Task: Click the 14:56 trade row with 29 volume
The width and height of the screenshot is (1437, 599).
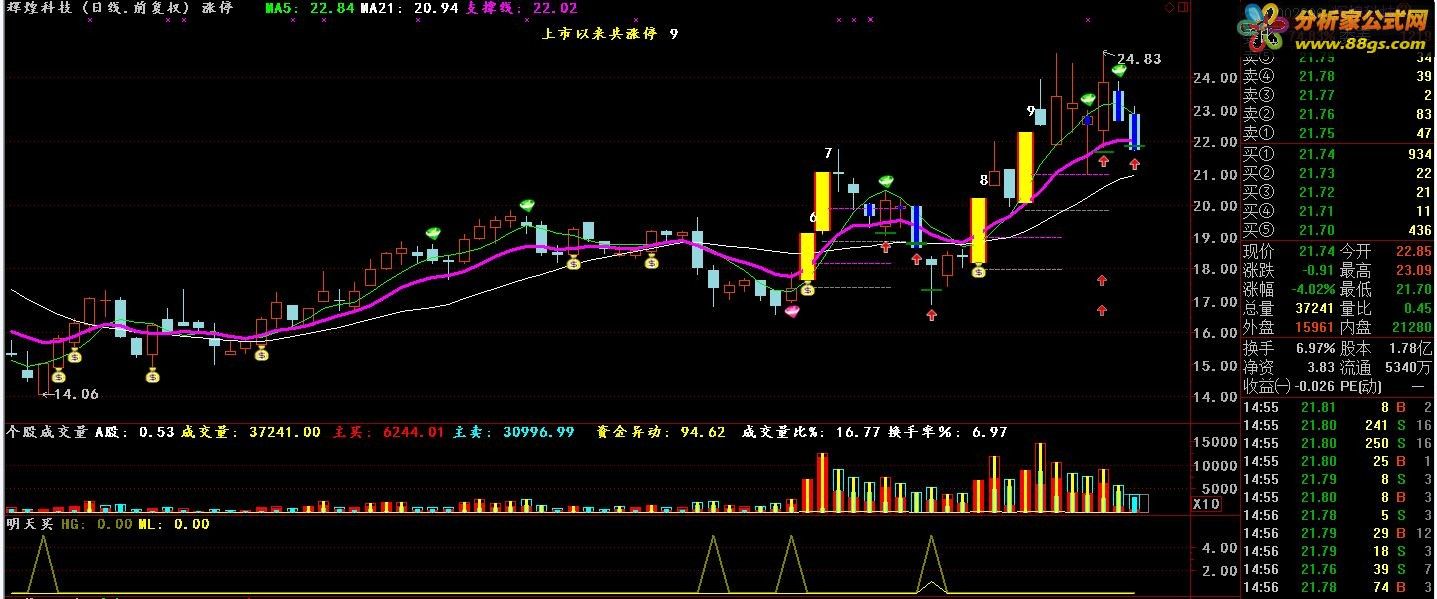Action: click(x=1337, y=533)
